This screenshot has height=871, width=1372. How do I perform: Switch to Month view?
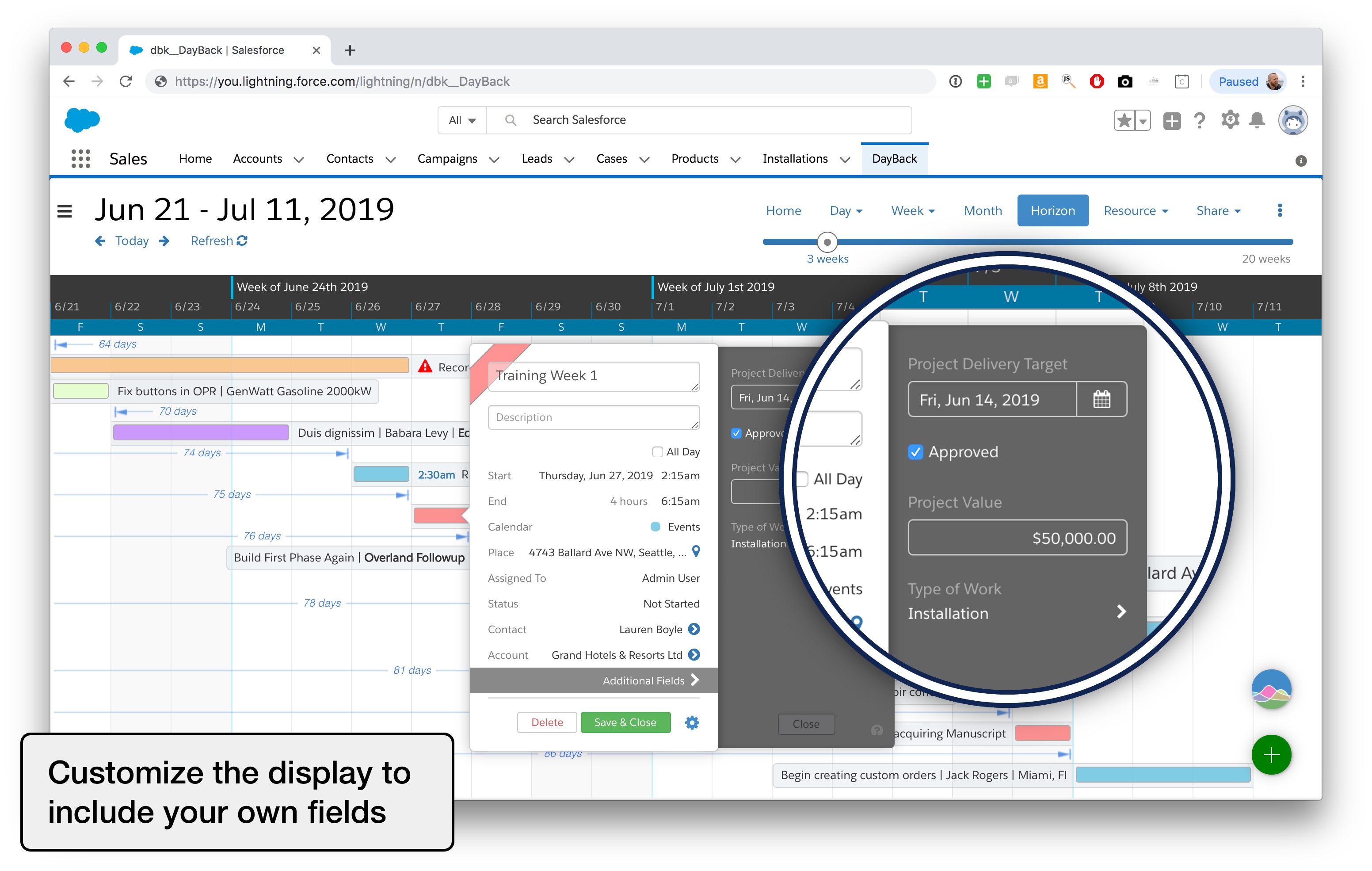pyautogui.click(x=982, y=210)
